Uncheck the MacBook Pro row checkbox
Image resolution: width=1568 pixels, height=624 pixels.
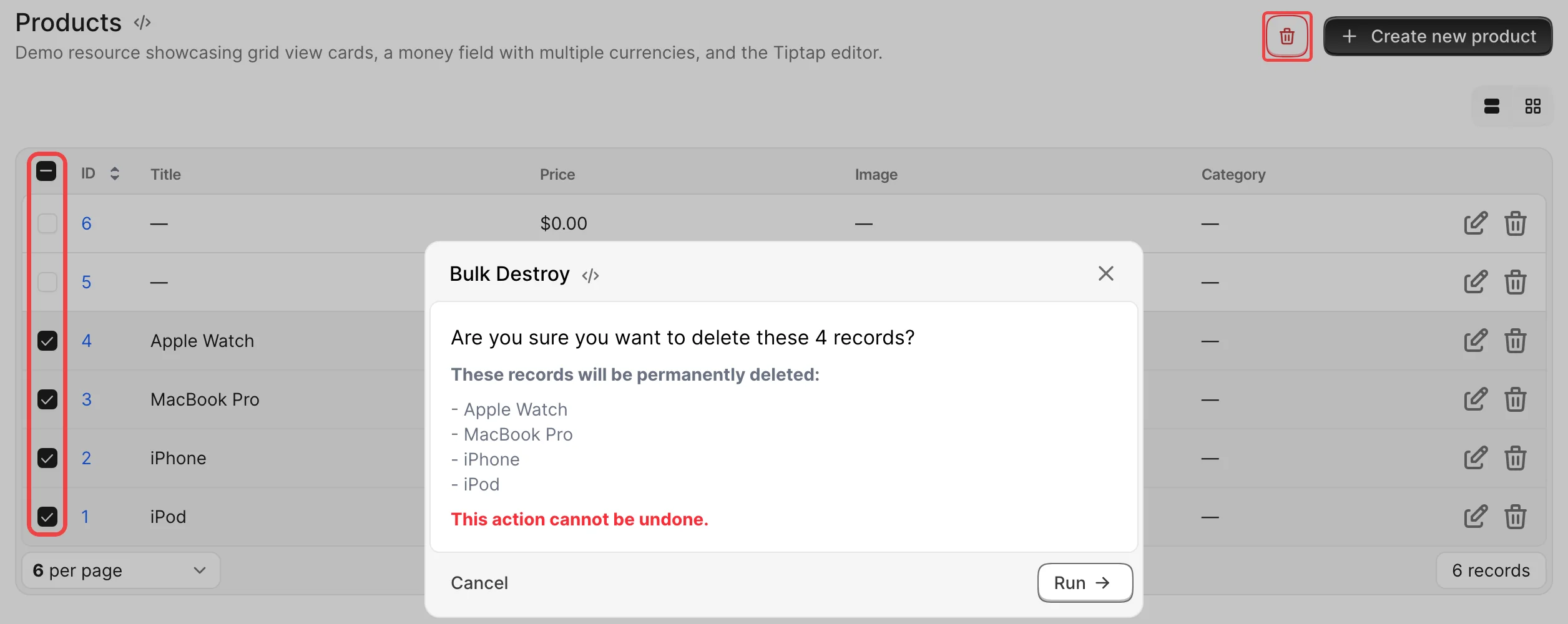click(47, 399)
